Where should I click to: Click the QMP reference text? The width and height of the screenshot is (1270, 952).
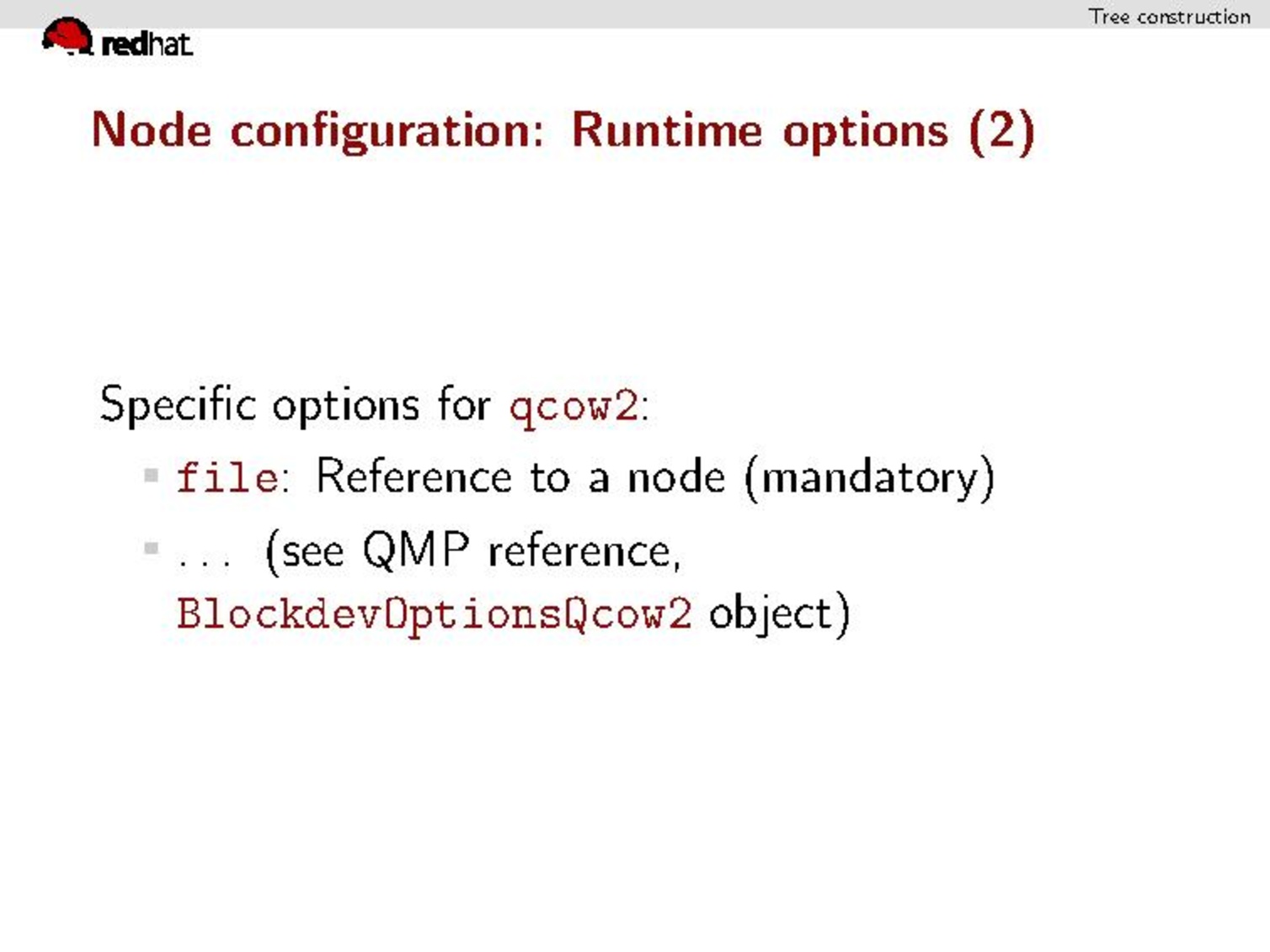click(x=520, y=551)
